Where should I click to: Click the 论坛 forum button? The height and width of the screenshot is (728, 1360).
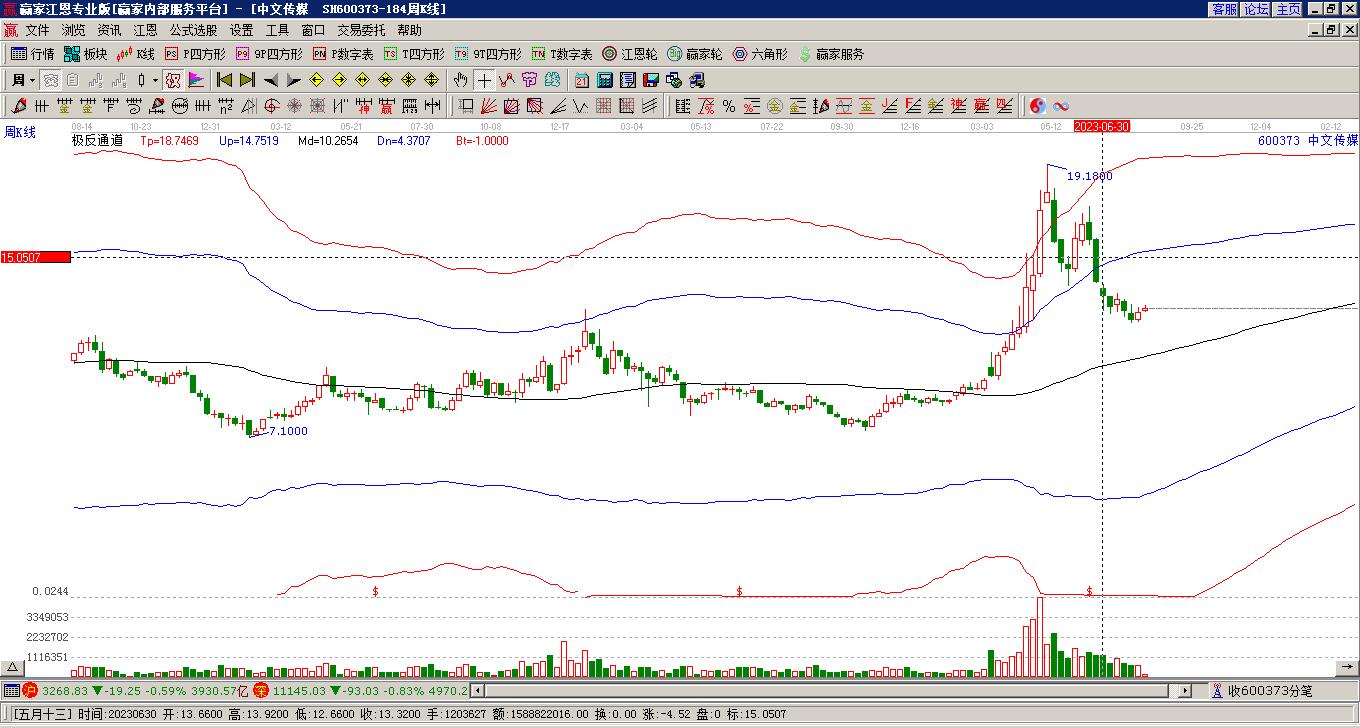pos(1256,9)
